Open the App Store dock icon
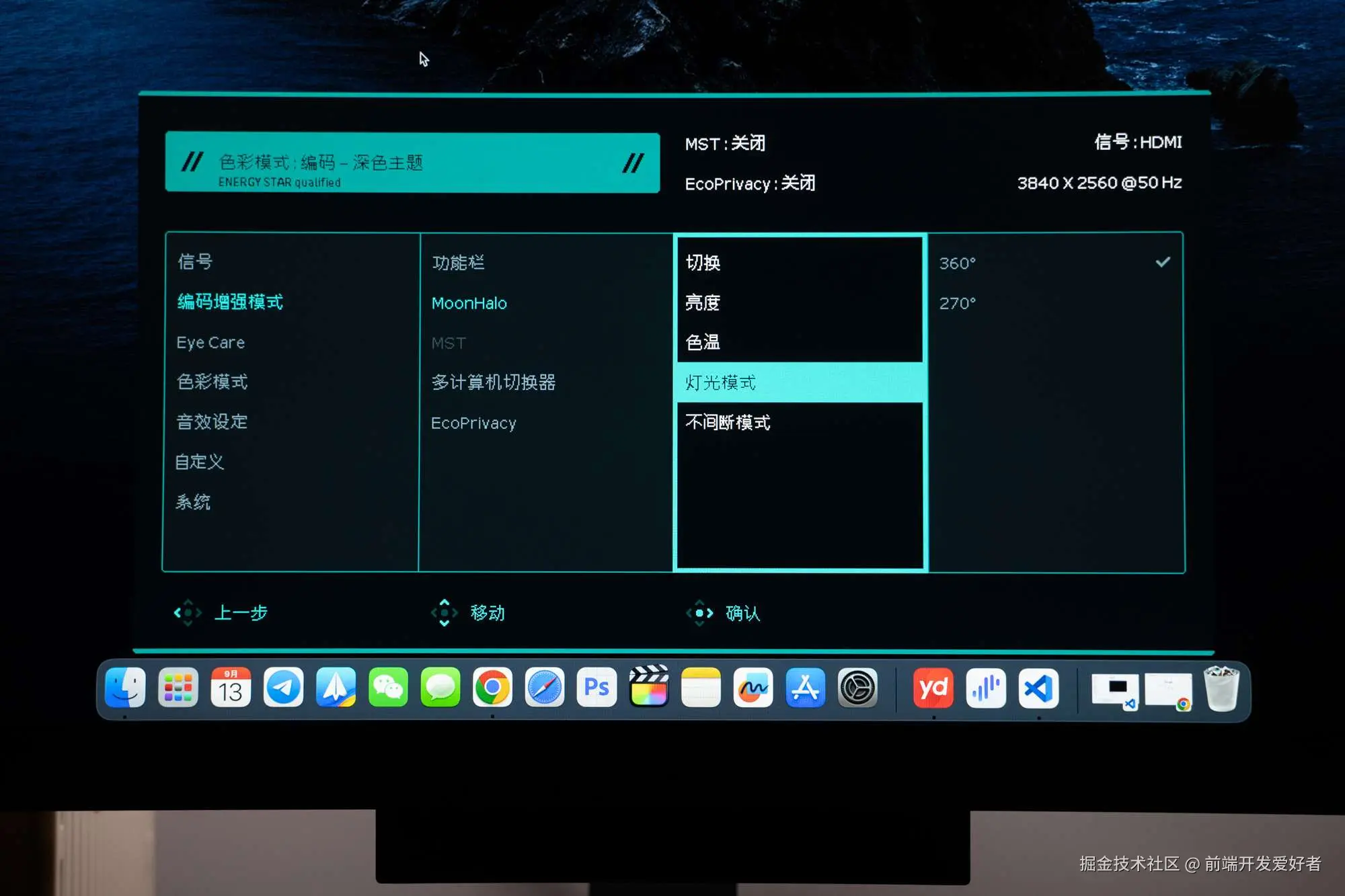 point(805,688)
